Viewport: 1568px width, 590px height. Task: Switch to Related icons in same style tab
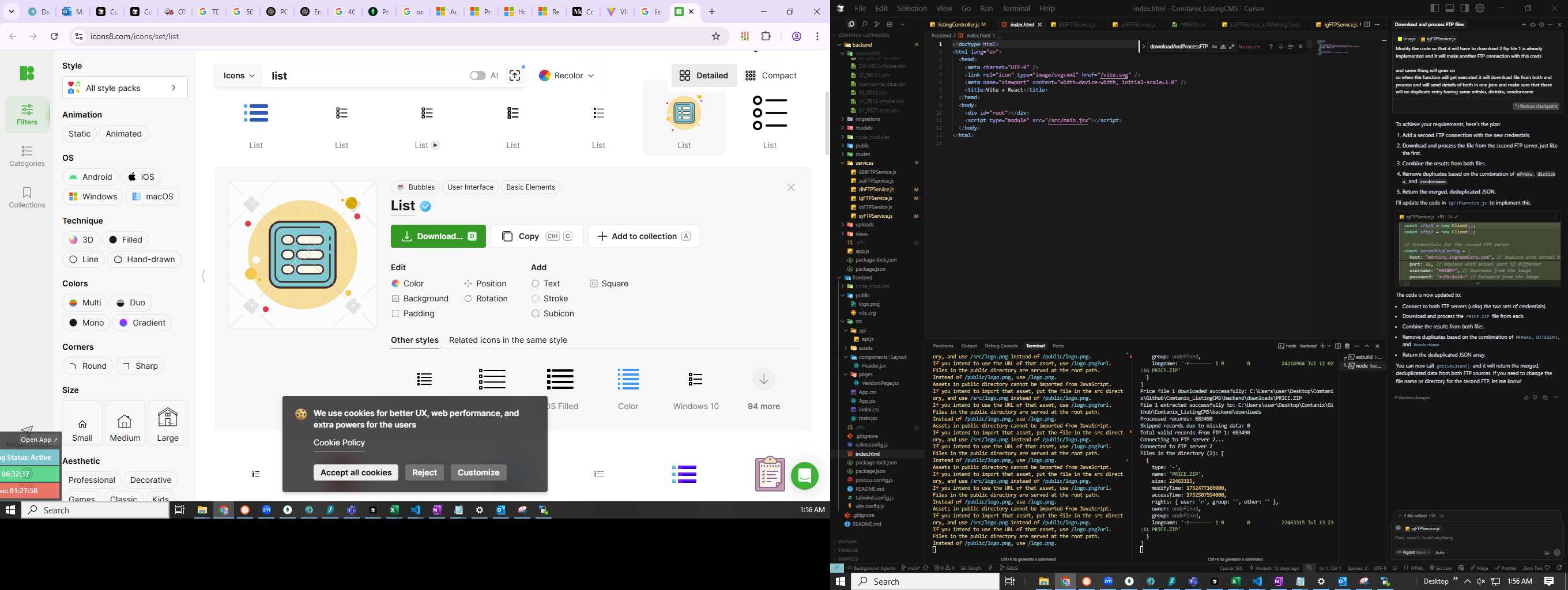508,340
